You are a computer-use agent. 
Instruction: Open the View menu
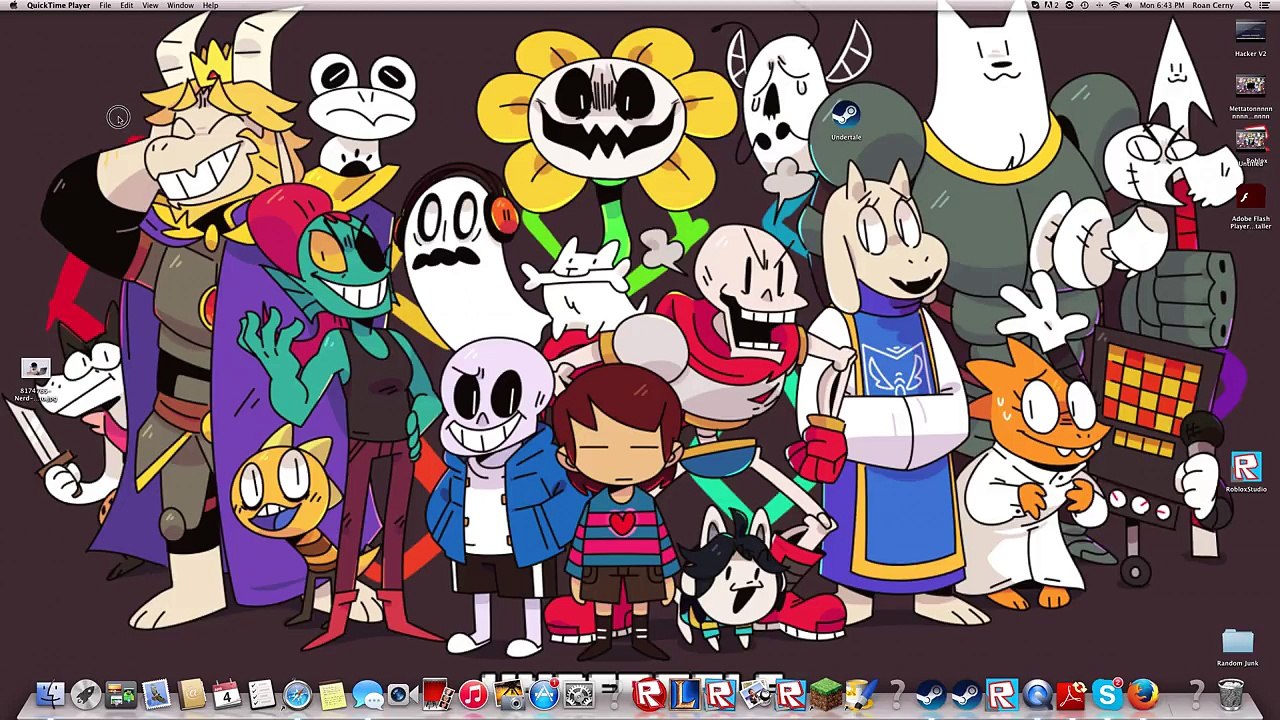tap(150, 5)
